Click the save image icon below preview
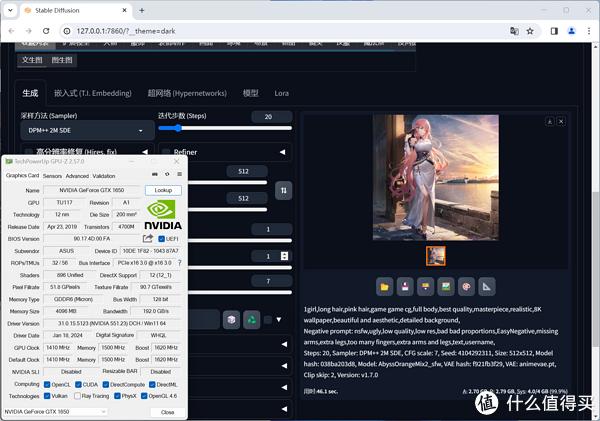Image resolution: width=600 pixels, height=421 pixels. pyautogui.click(x=405, y=287)
